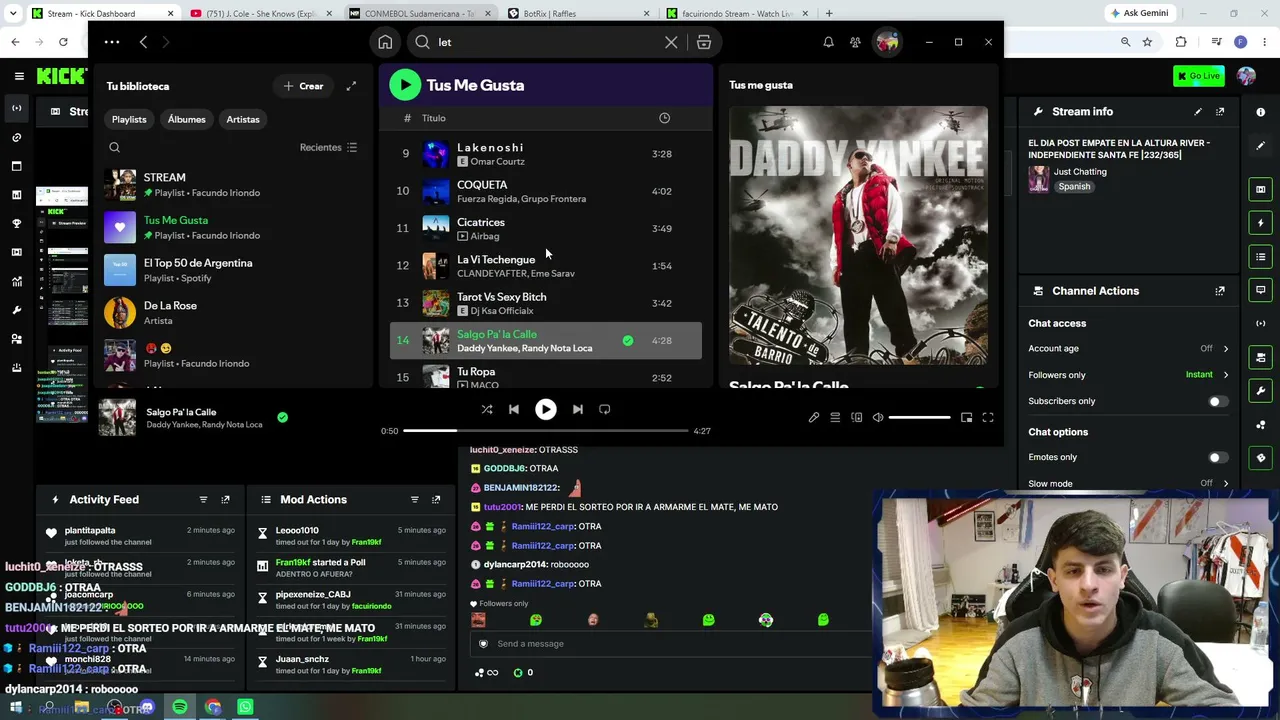The width and height of the screenshot is (1280, 720).
Task: Open El Top 50 de Argentina playlist
Action: (232, 270)
